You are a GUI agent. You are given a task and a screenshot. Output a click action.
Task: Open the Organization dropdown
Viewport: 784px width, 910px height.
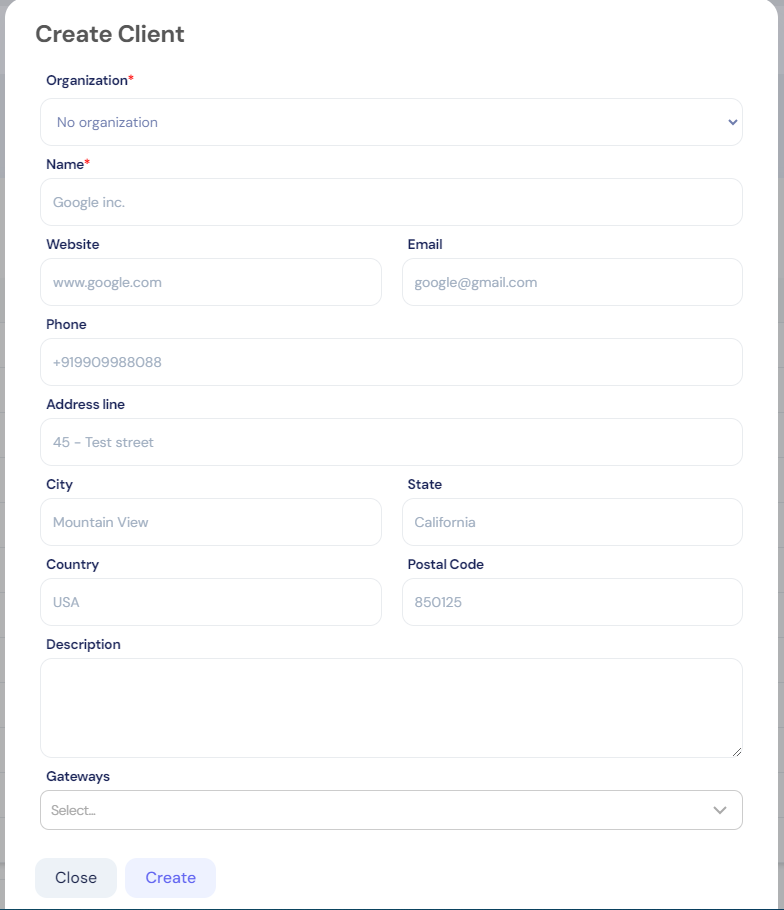(391, 121)
